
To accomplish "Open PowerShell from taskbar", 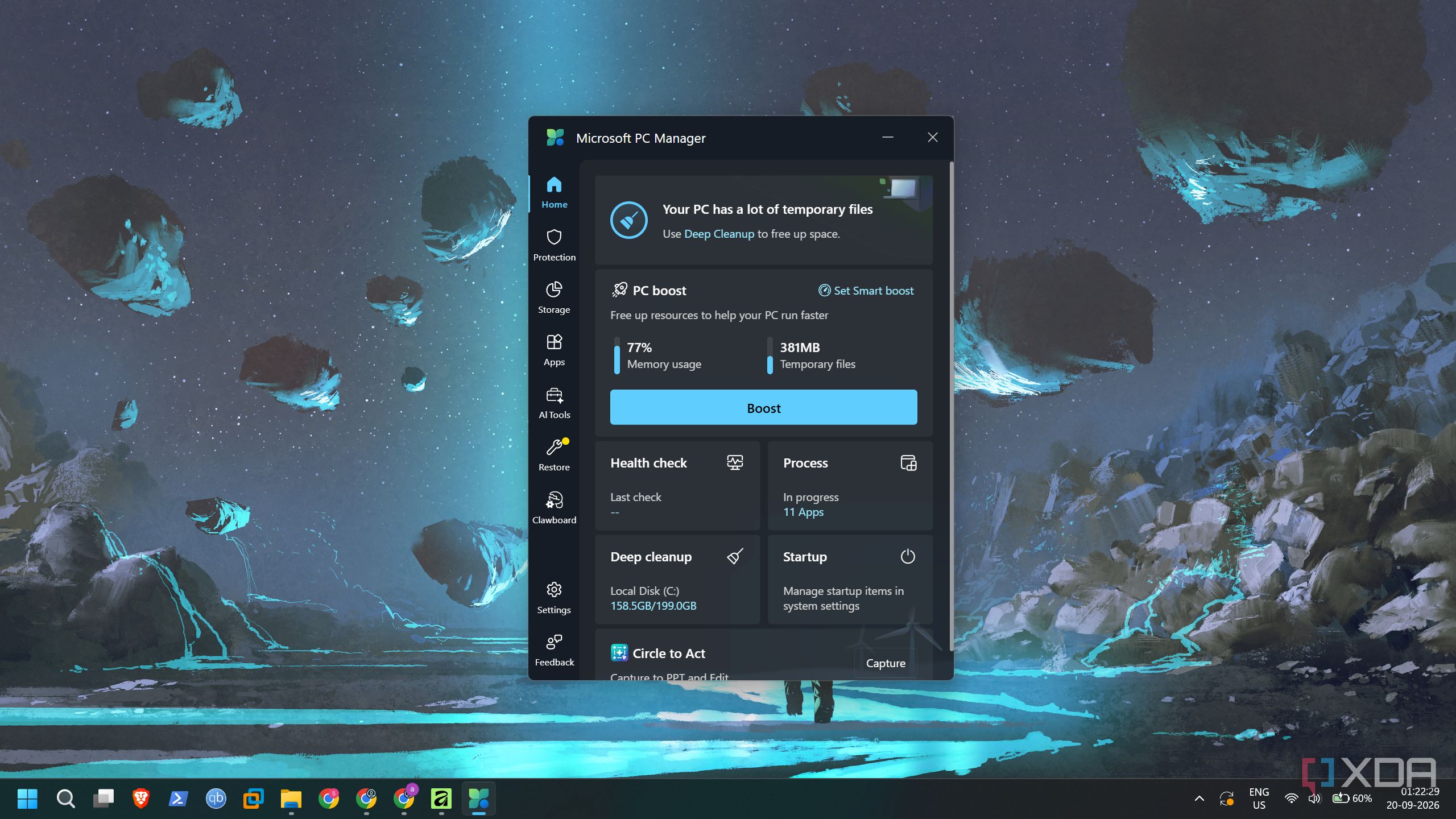I will (179, 799).
